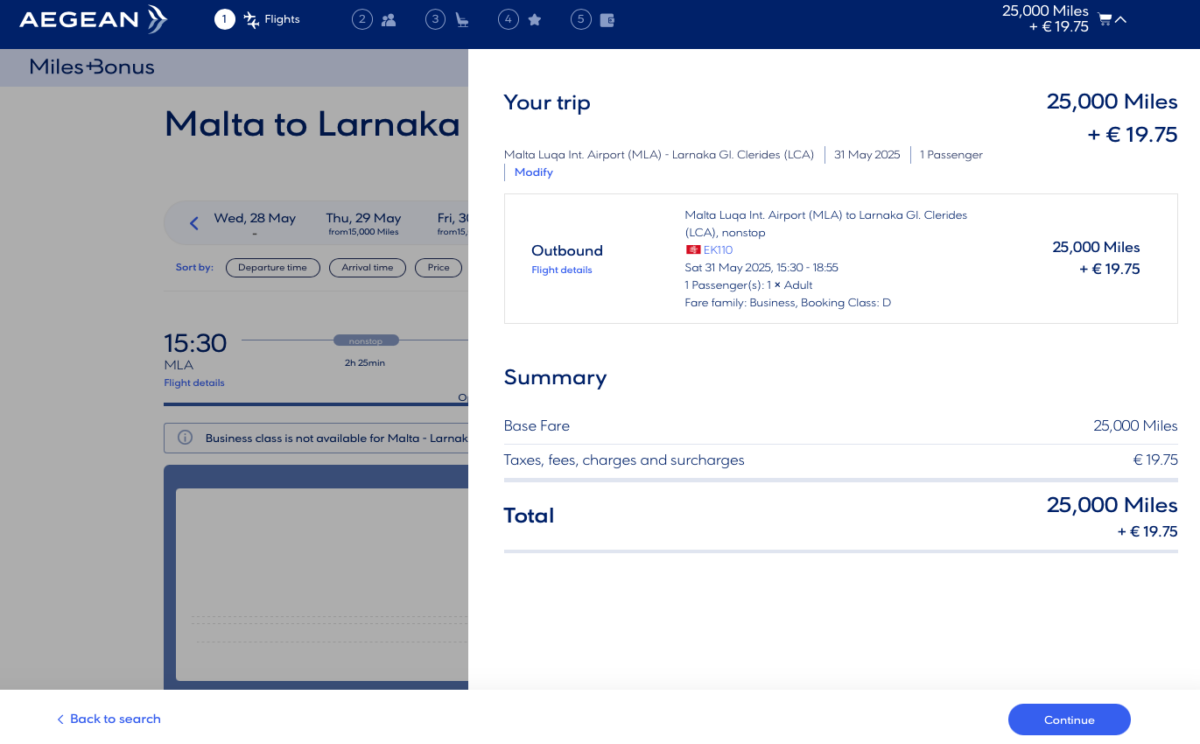Image resolution: width=1200 pixels, height=744 pixels.
Task: Click the 'nonstop' badge on flight line
Action: click(x=366, y=341)
